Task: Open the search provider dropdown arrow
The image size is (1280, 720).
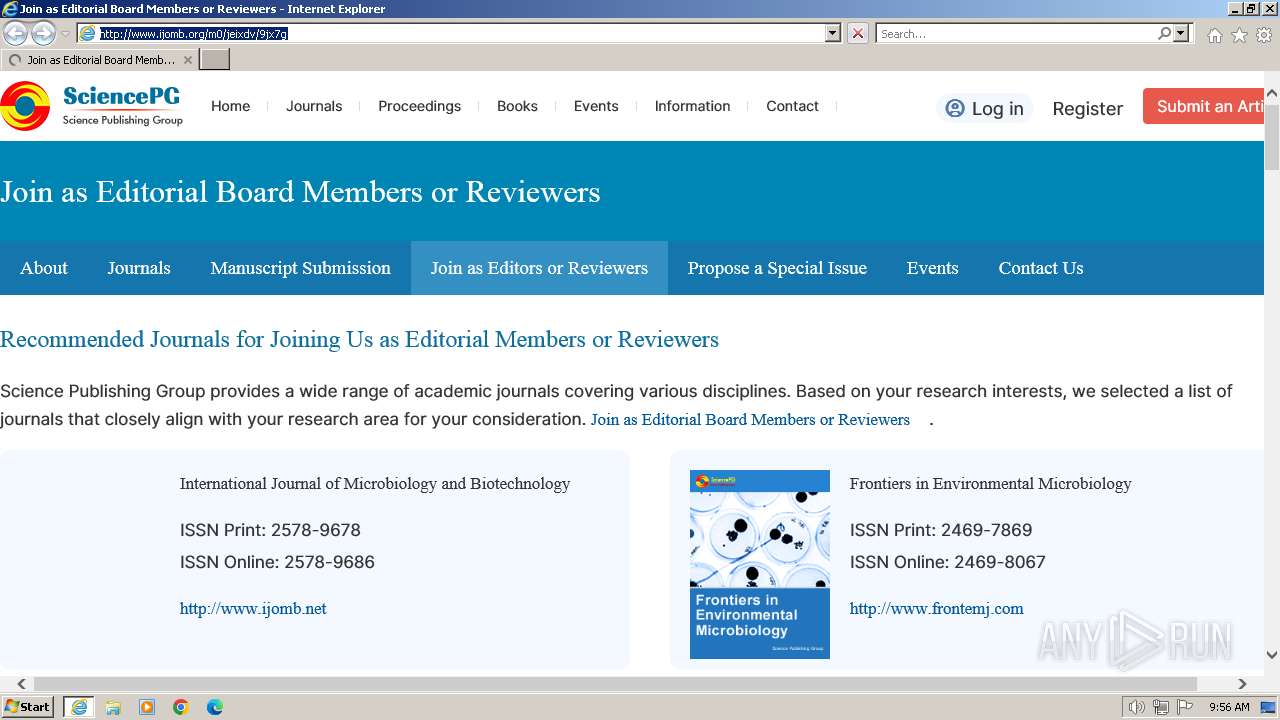Action: click(1181, 33)
